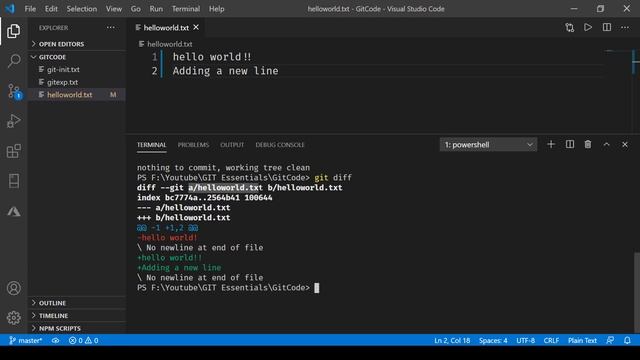The height and width of the screenshot is (360, 640).
Task: Switch to the Problems panel tab
Action: (x=193, y=145)
